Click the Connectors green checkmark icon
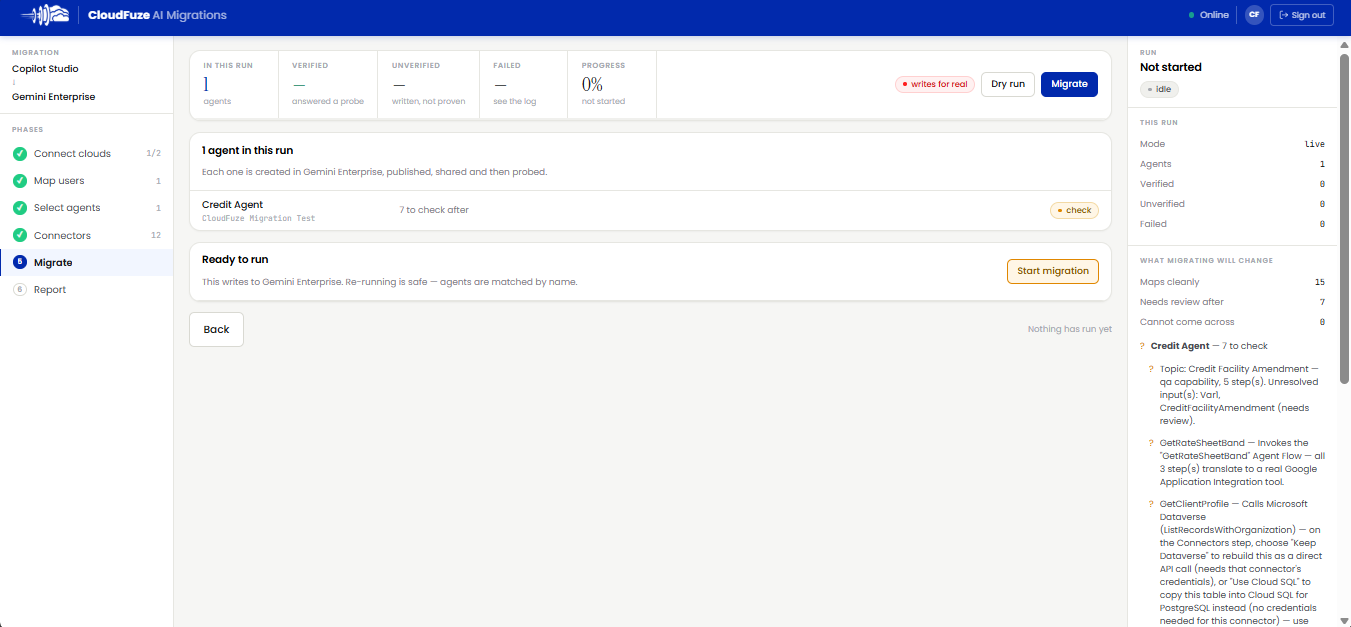Viewport: 1351px width, 627px height. click(20, 236)
